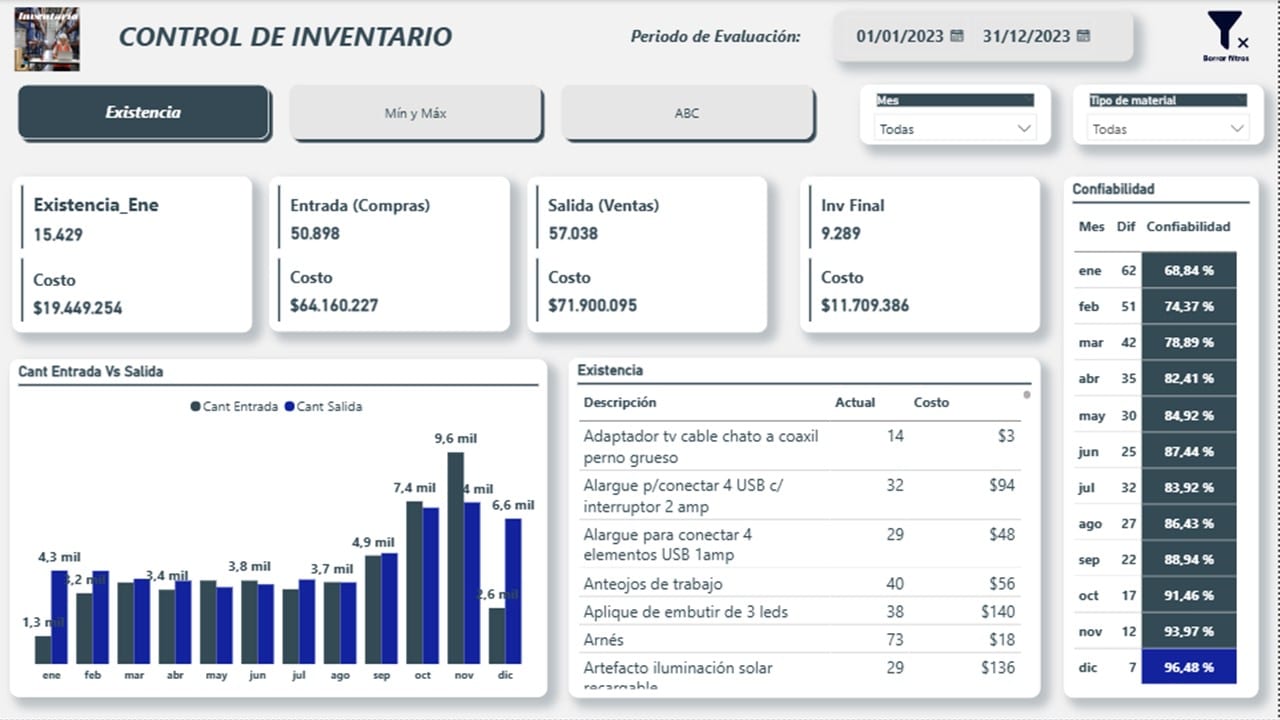Select the highlighted dic 96,48 % confiabilidad cell

click(x=1188, y=667)
